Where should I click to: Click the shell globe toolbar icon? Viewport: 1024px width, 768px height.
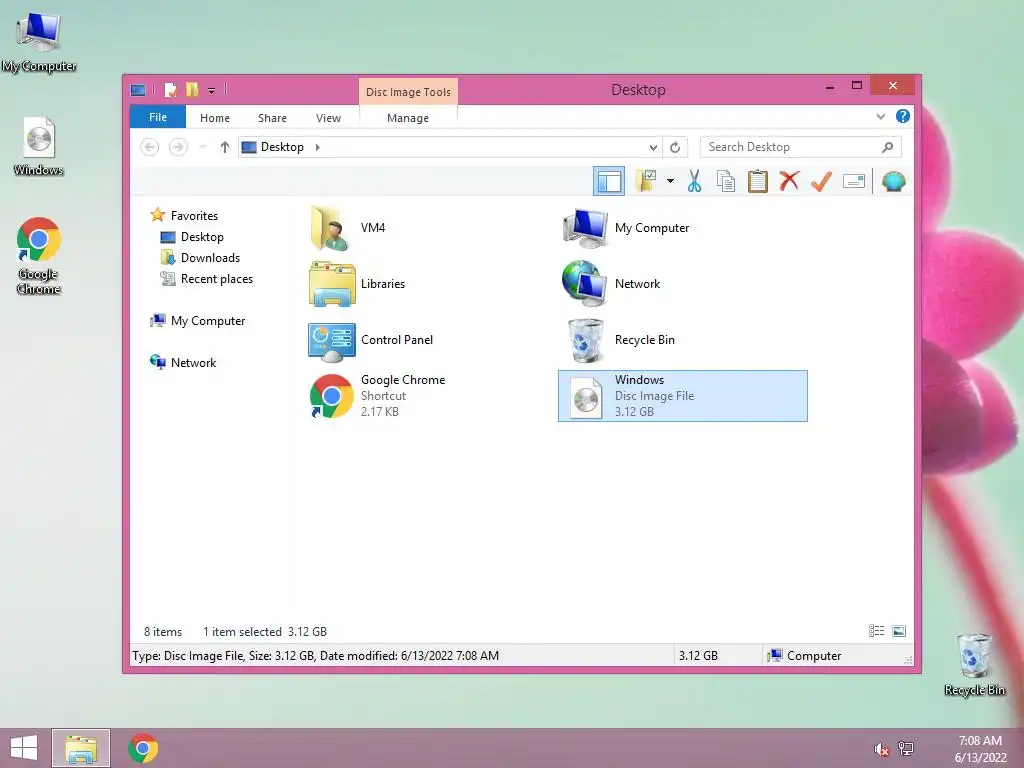point(893,181)
